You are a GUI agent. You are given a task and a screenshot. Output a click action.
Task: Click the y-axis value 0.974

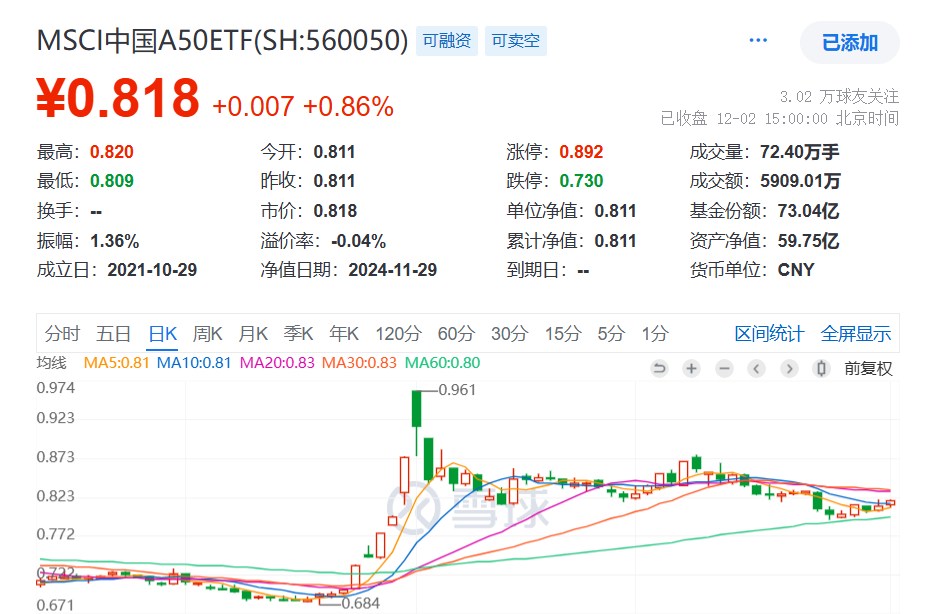(x=55, y=388)
